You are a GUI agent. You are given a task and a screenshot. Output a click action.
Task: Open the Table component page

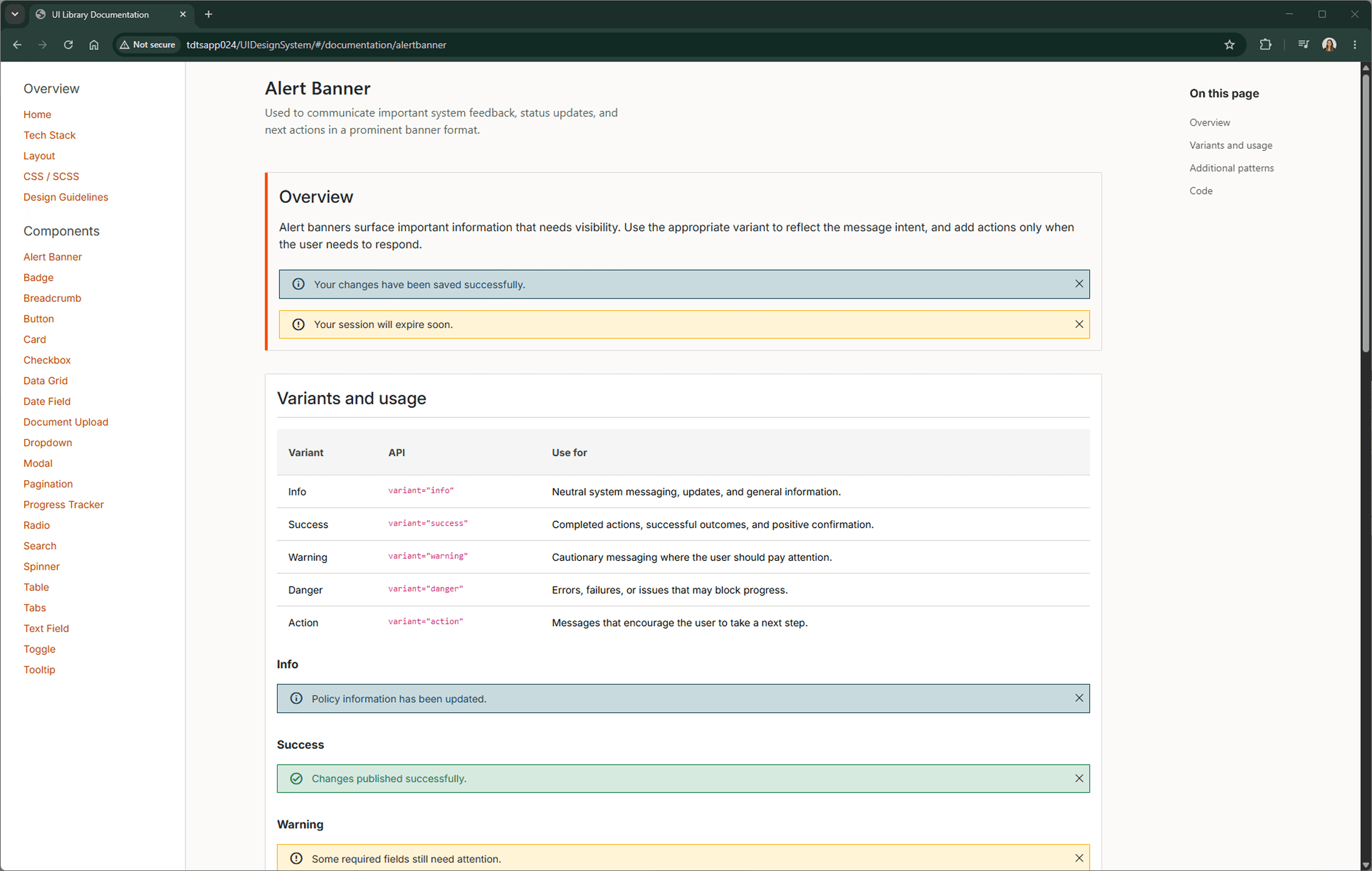pyautogui.click(x=36, y=587)
